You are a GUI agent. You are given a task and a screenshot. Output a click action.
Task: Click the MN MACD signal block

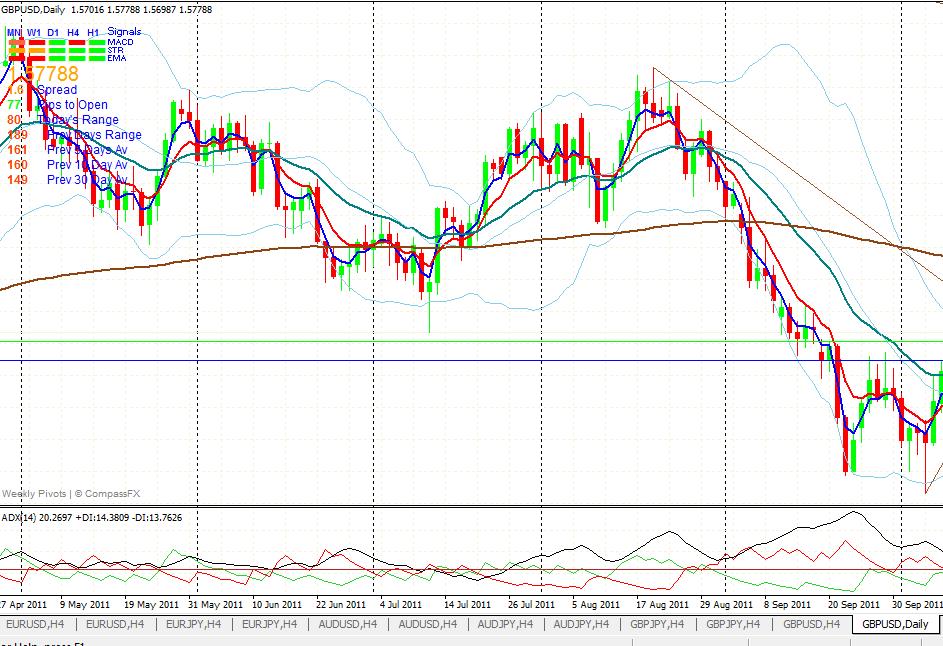click(x=14, y=42)
